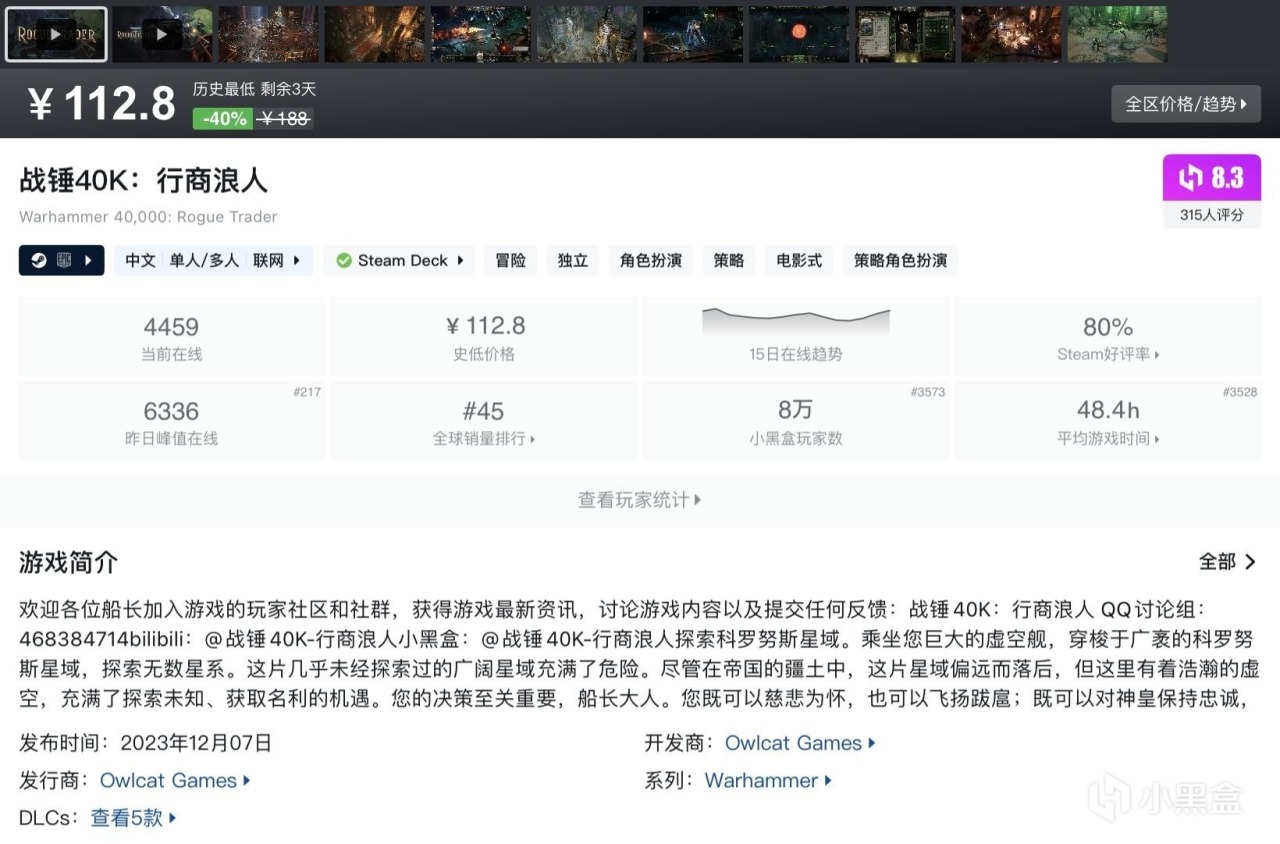Click the purple 8.3 score badge
Viewport: 1280px width, 844px height.
click(1211, 178)
